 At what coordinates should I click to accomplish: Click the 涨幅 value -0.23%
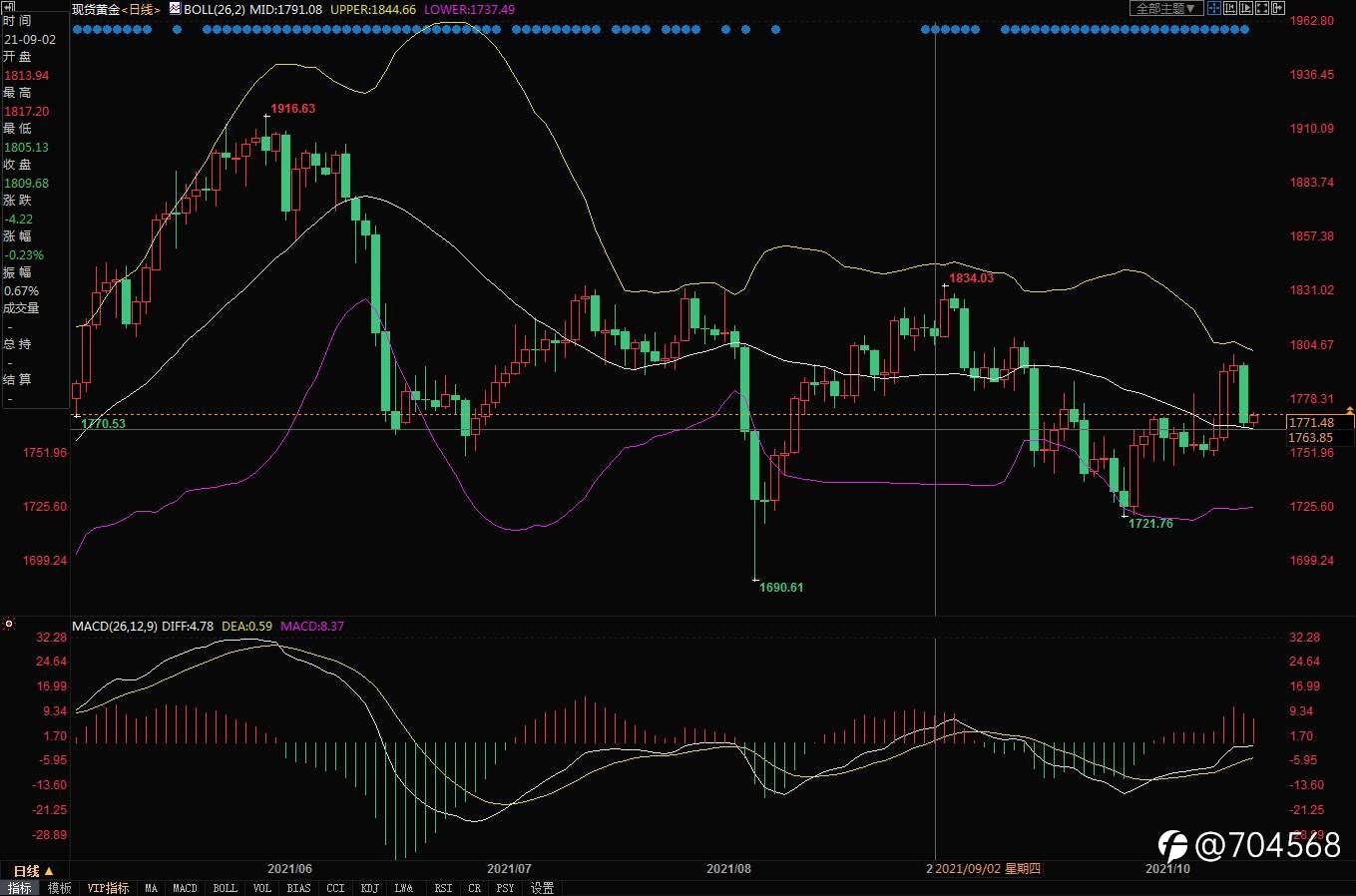[x=23, y=255]
